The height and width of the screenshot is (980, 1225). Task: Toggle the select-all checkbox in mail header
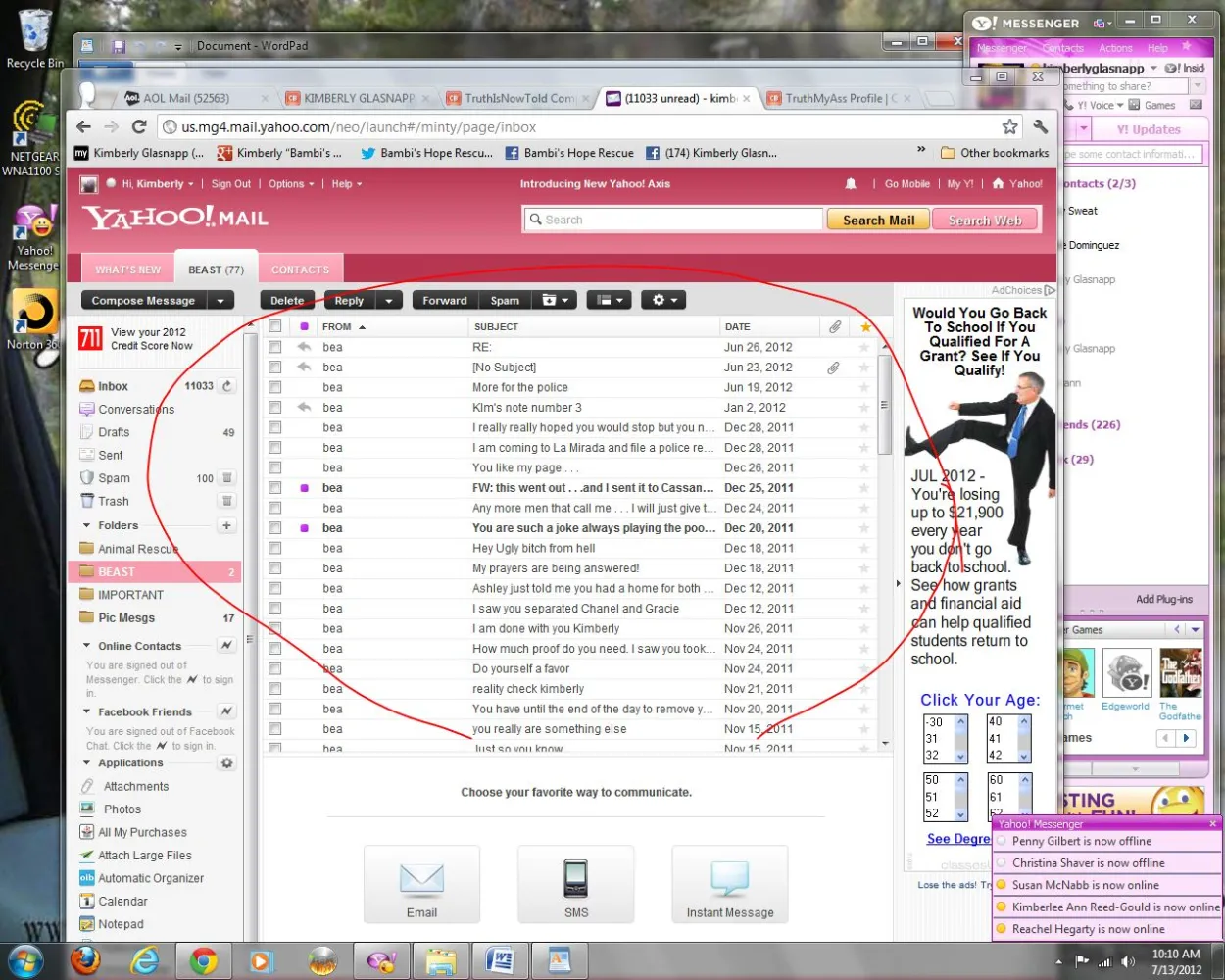tap(275, 326)
